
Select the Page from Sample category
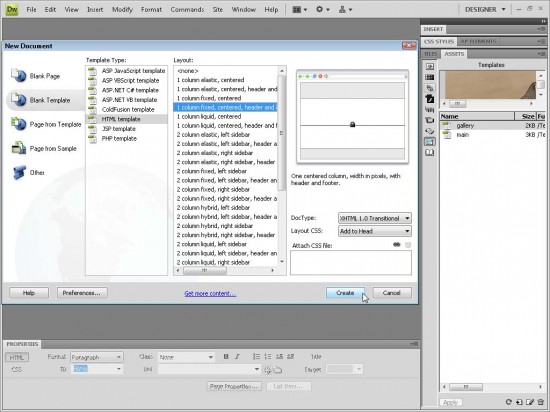coord(44,149)
